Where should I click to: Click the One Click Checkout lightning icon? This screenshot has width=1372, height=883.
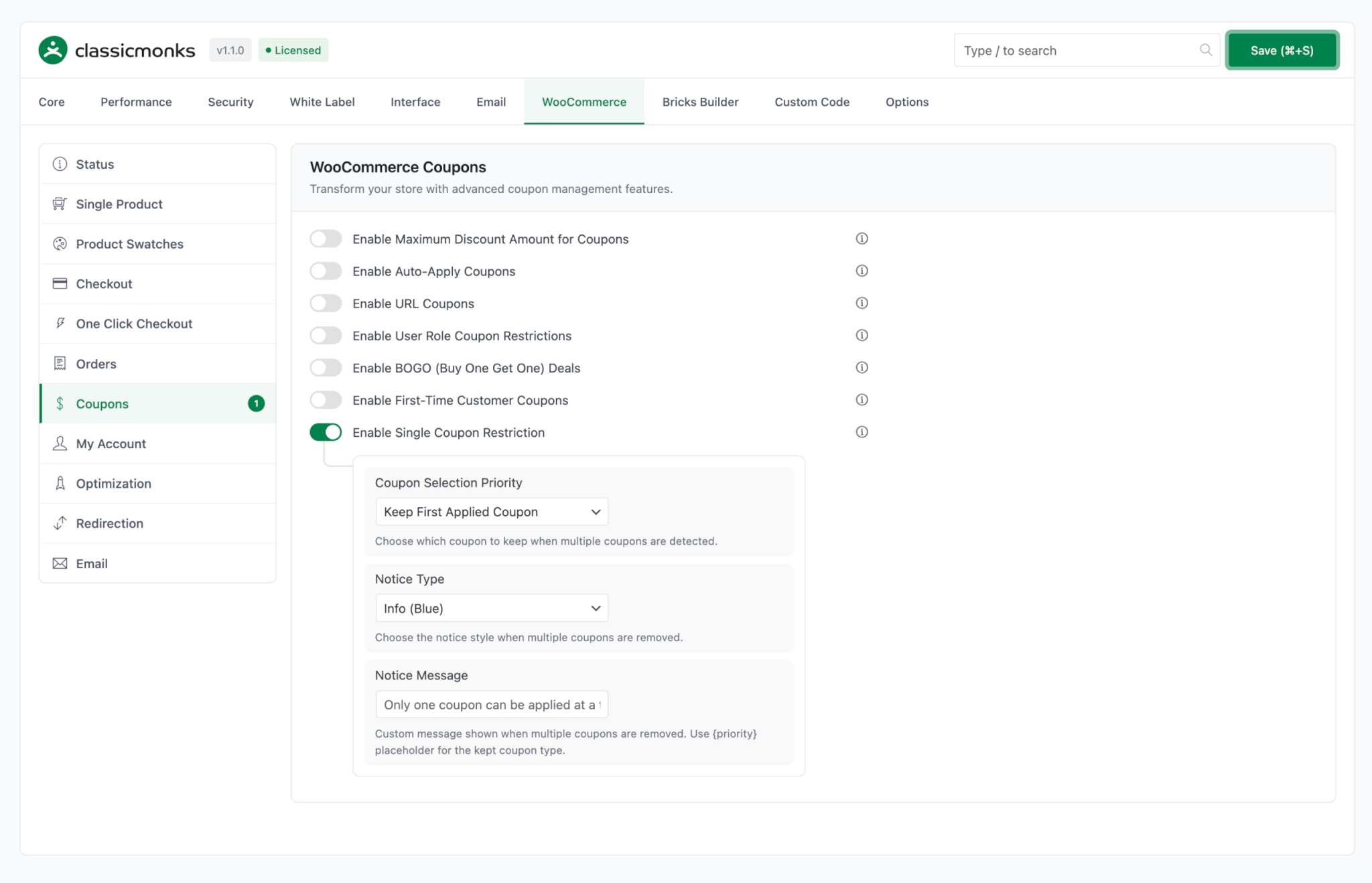click(x=60, y=324)
